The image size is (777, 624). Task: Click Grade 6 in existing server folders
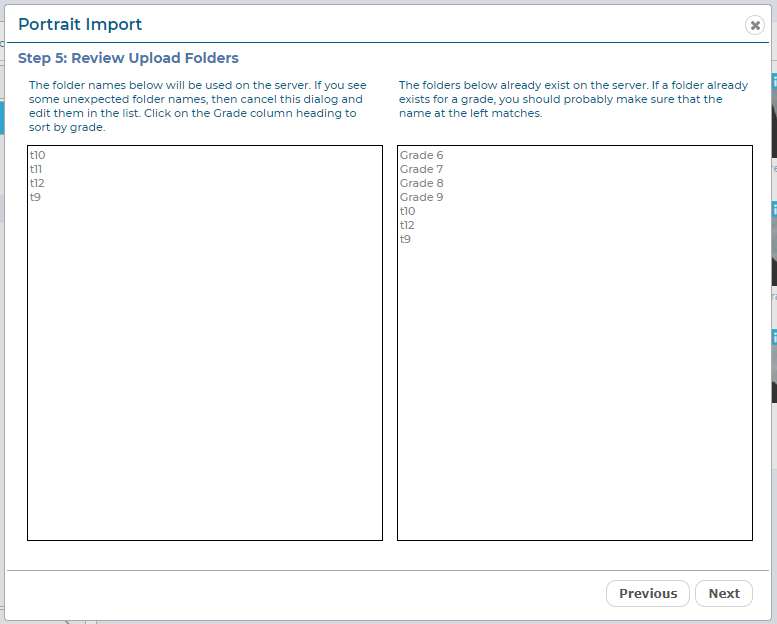[x=421, y=155]
